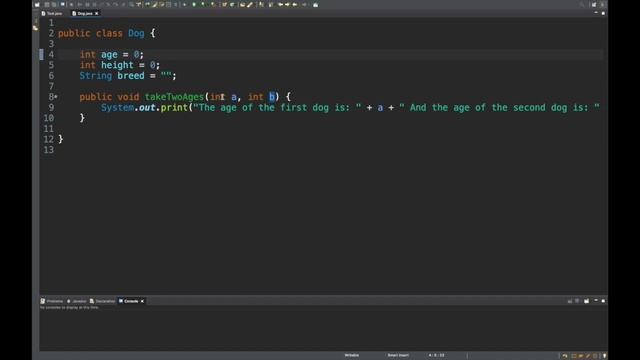Click the lightbulb tip icon in the status bar
Image resolution: width=640 pixels, height=360 pixels.
pyautogui.click(x=604, y=356)
